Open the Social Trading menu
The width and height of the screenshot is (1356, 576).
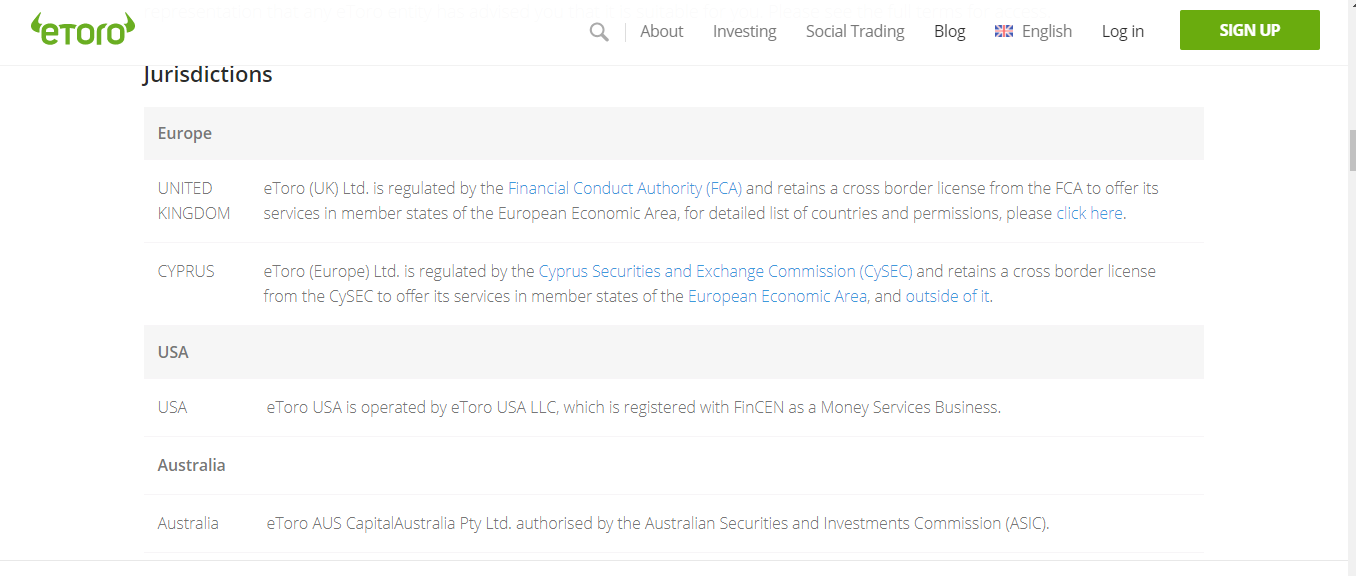tap(855, 31)
